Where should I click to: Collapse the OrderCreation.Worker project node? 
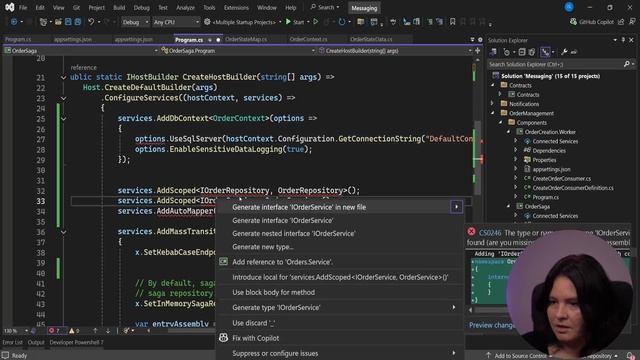[508, 132]
